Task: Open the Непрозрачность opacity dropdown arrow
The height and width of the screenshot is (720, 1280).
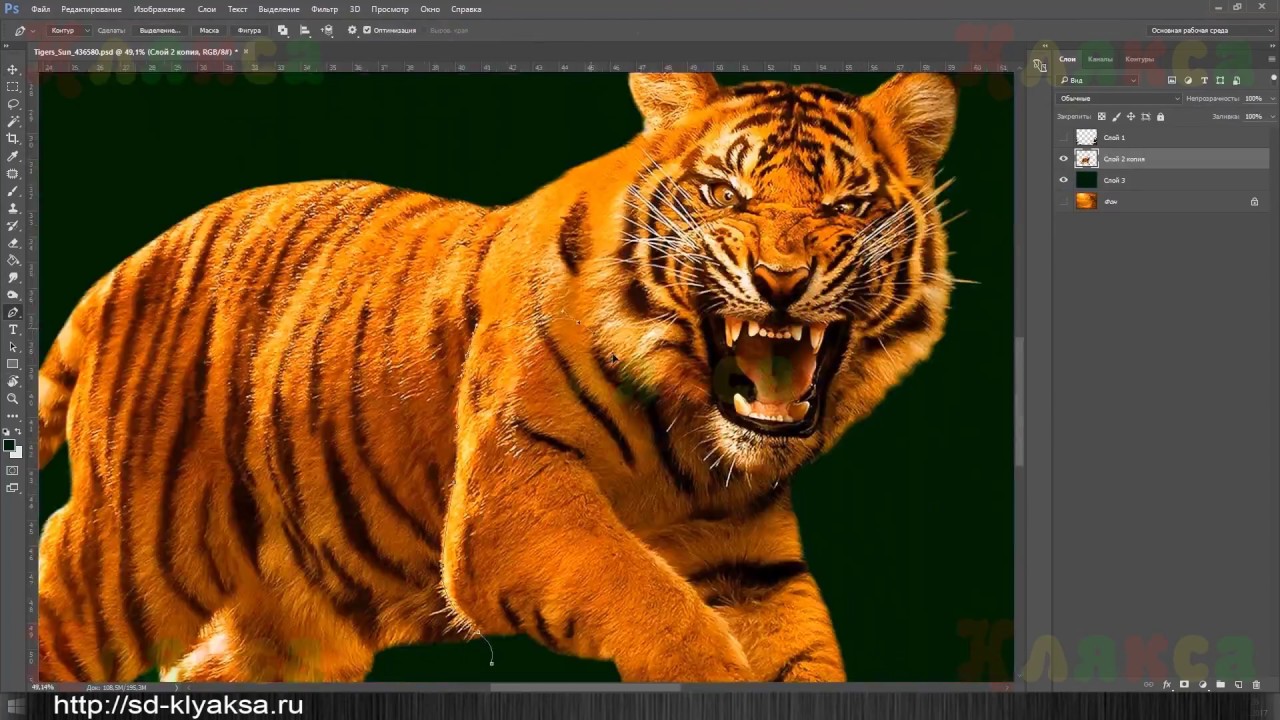Action: (x=1272, y=98)
